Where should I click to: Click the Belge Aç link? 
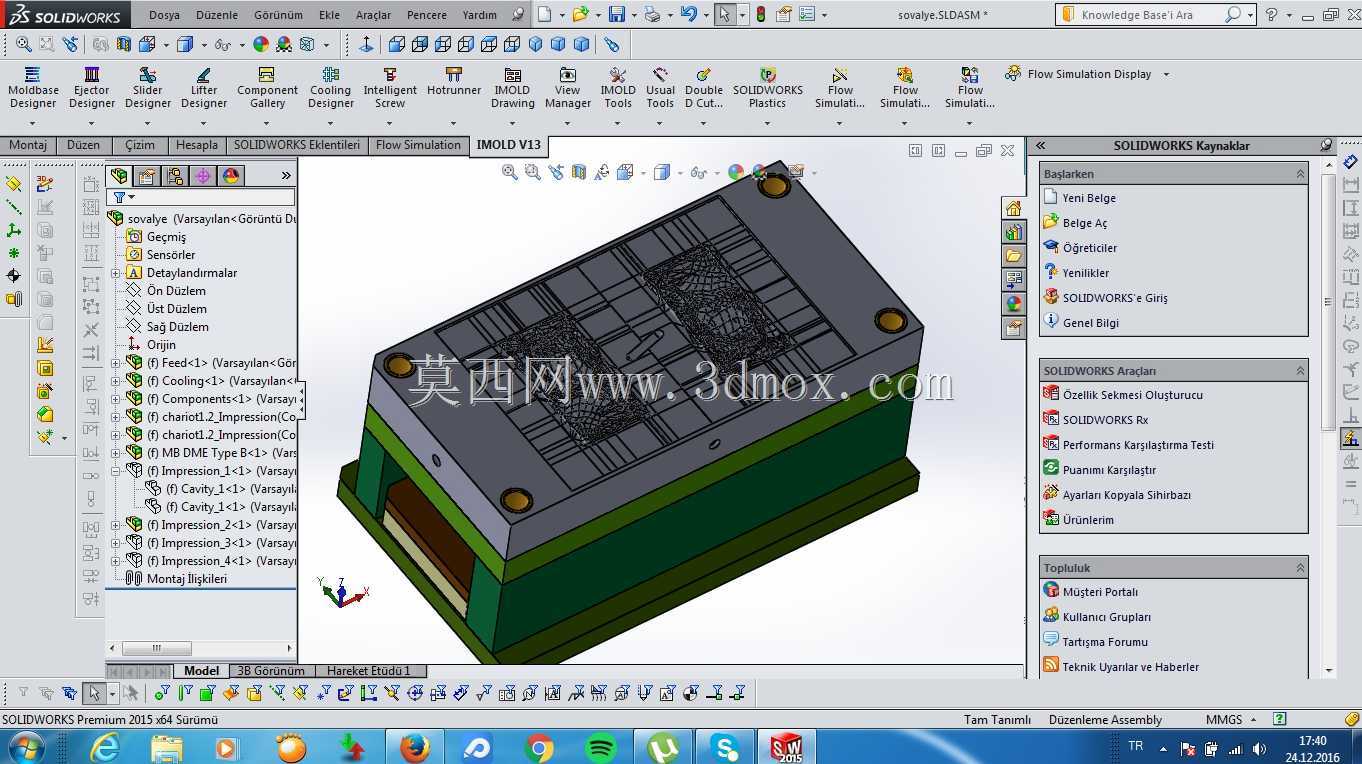point(1085,223)
